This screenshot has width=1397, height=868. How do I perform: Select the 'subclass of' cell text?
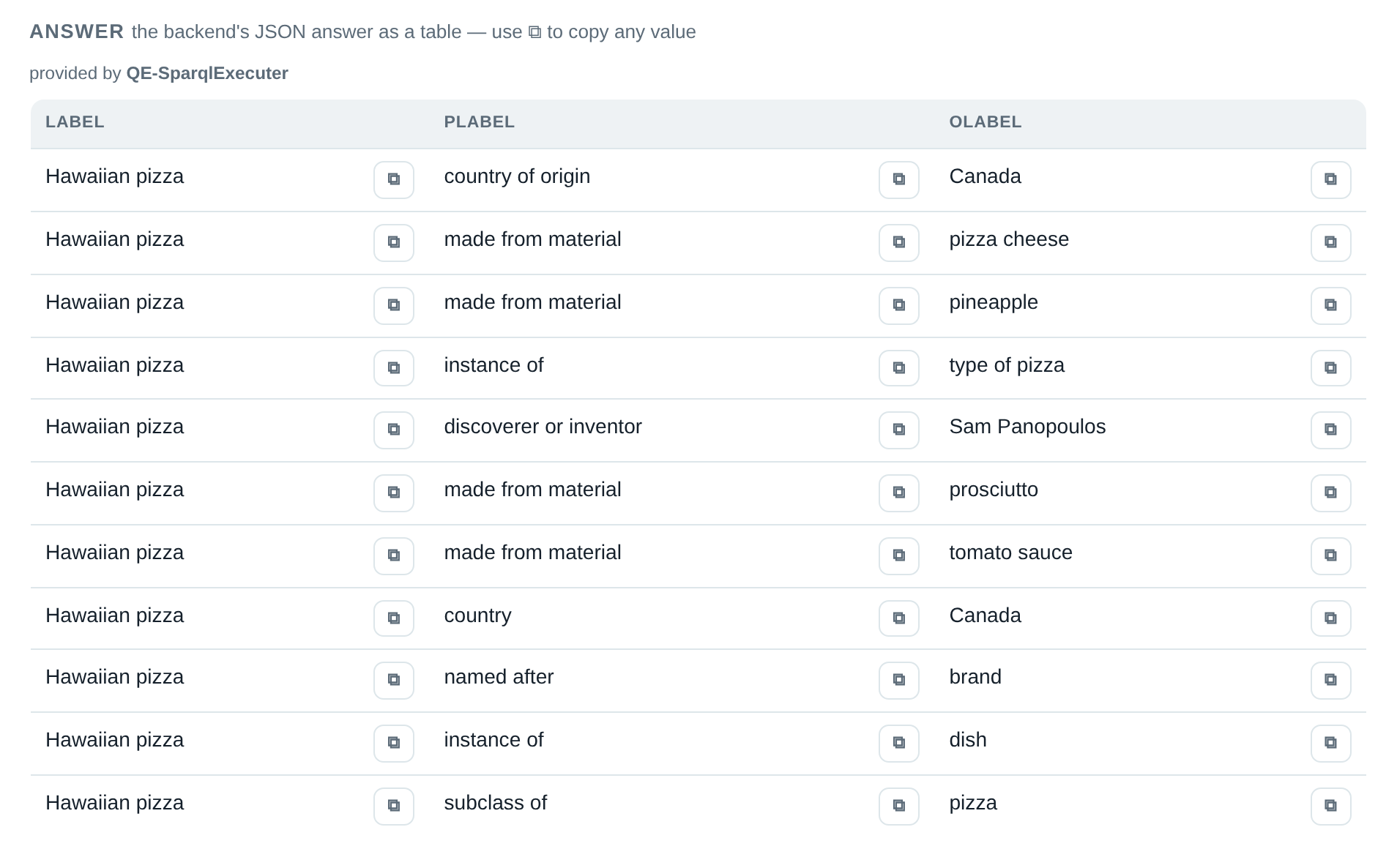pyautogui.click(x=495, y=803)
